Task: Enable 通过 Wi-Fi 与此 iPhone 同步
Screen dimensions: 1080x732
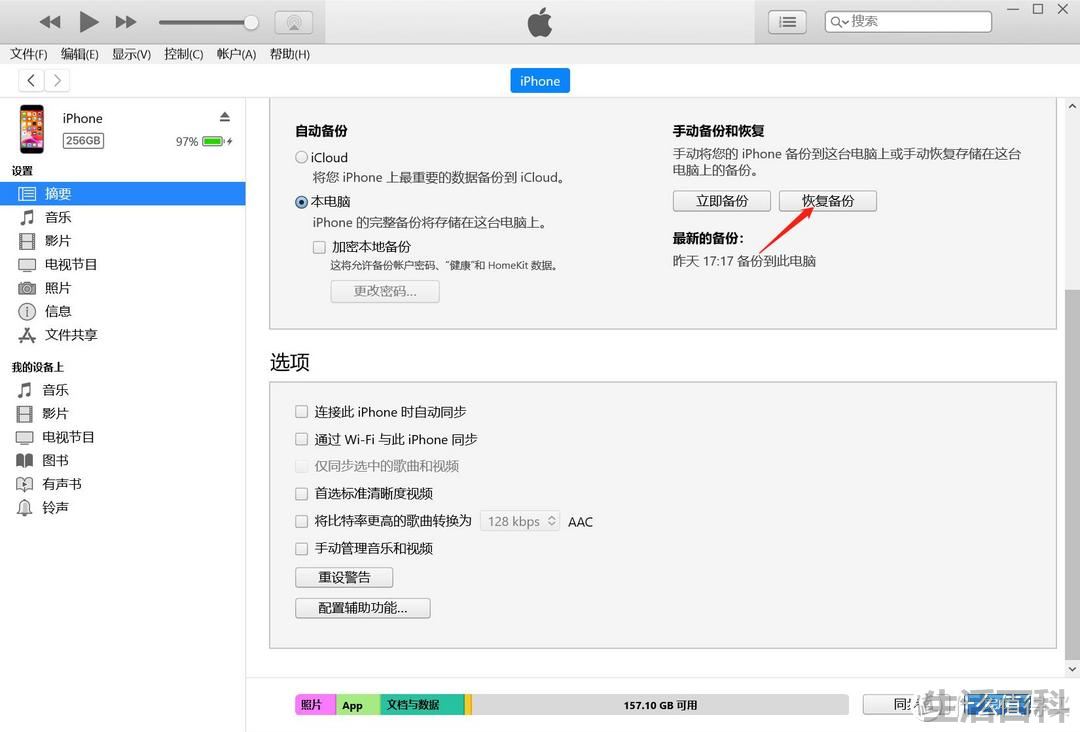Action: (301, 439)
